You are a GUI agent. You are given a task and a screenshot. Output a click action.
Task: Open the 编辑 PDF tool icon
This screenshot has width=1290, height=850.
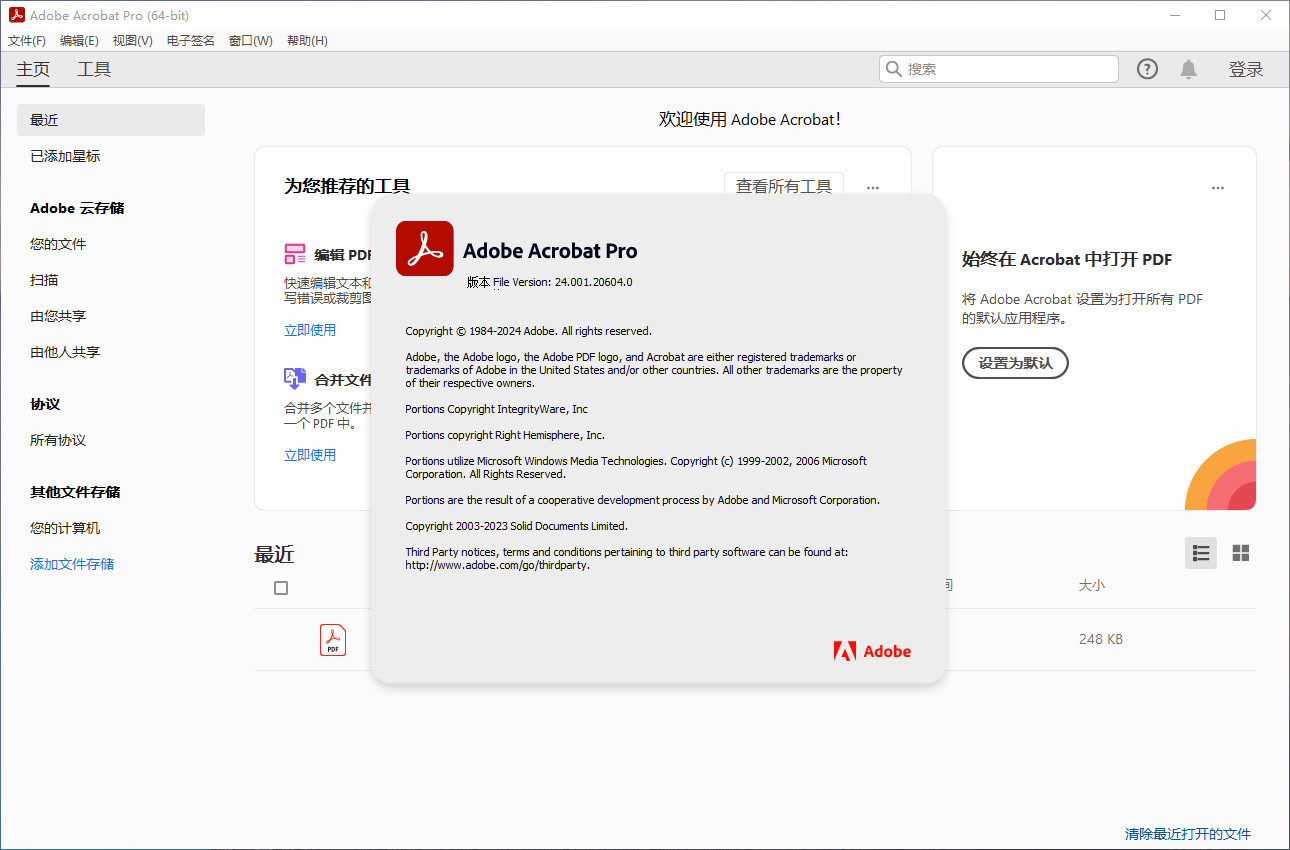tap(295, 253)
